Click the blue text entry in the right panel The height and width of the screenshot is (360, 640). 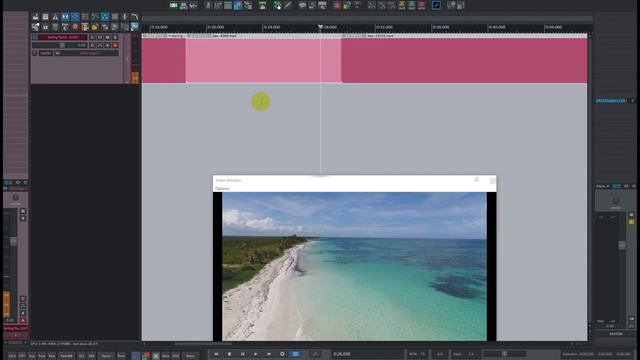(x=611, y=100)
